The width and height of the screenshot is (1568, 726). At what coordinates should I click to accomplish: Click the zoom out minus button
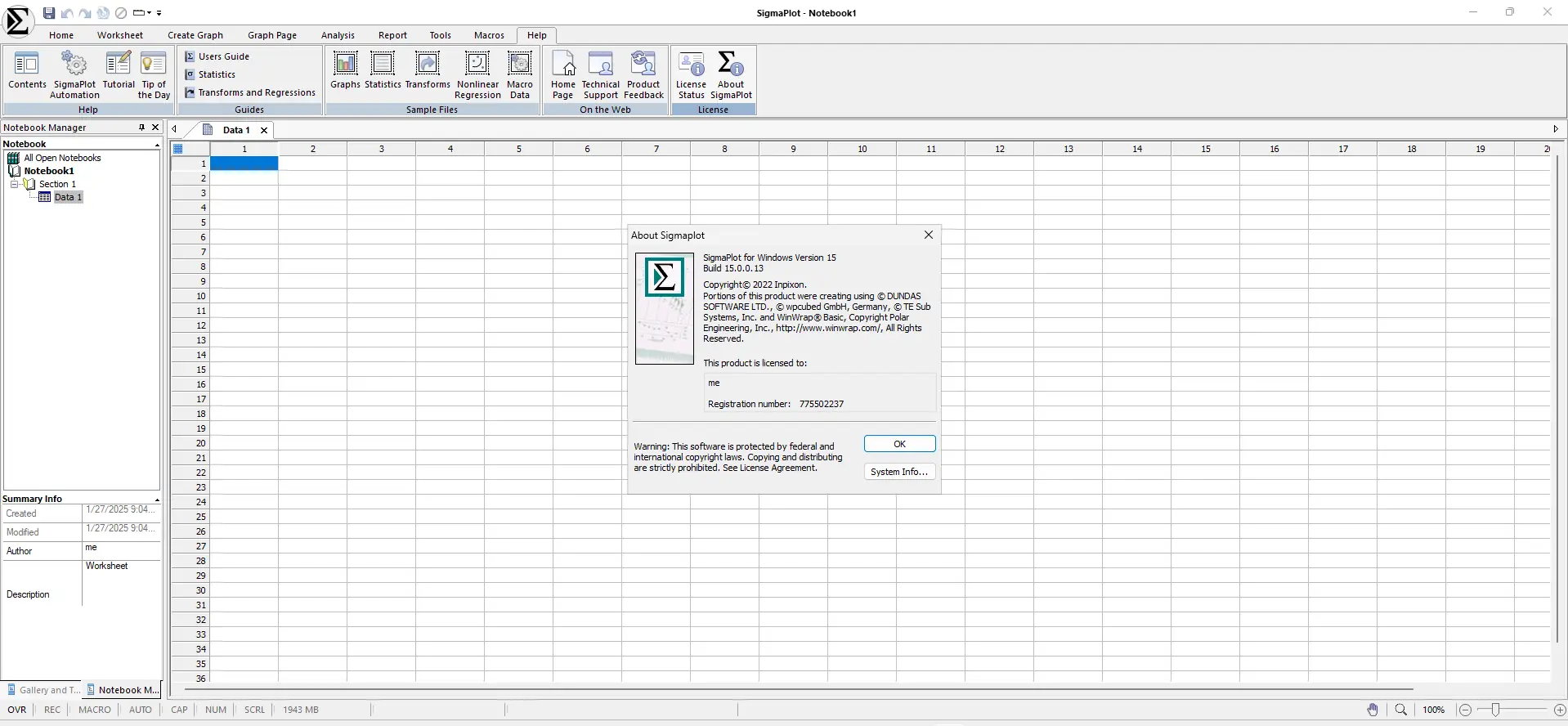point(1465,710)
